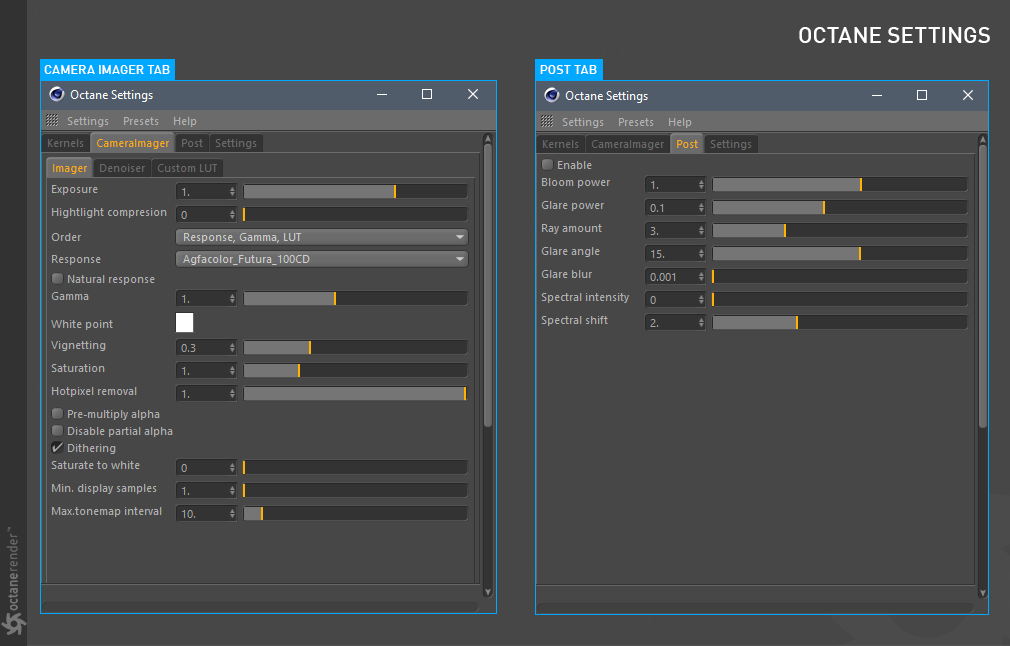Click the Cinema 4D logo in the Camera Imager window
The width and height of the screenshot is (1010, 646).
click(x=57, y=94)
